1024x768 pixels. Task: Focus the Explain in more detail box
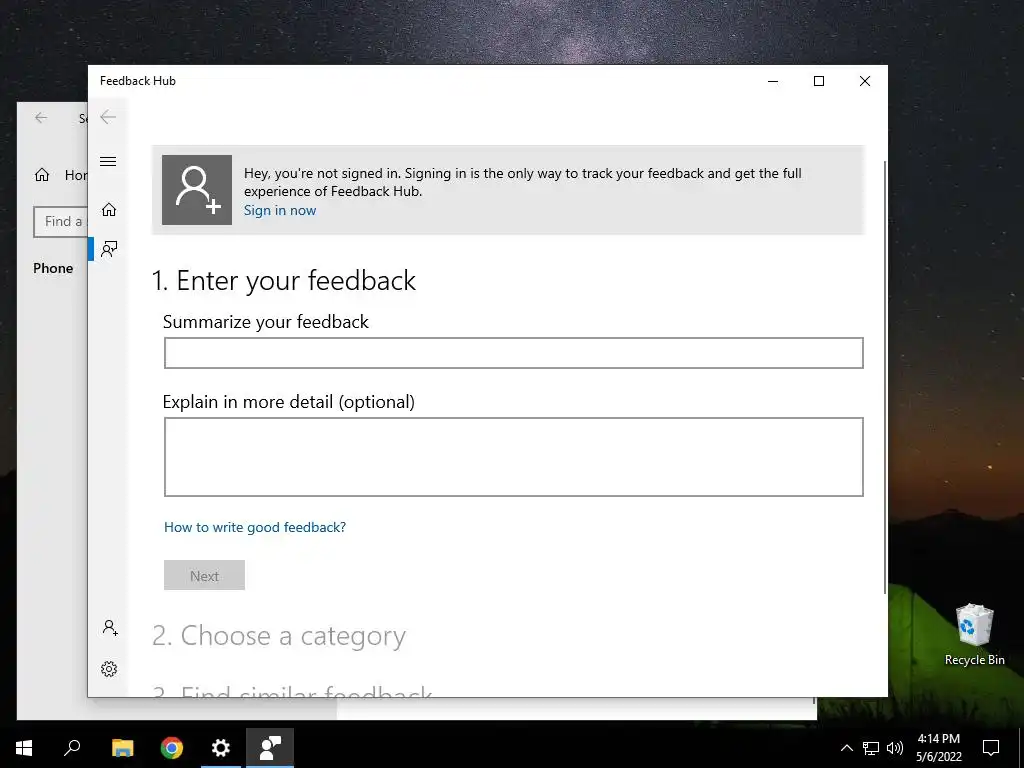[x=513, y=456]
